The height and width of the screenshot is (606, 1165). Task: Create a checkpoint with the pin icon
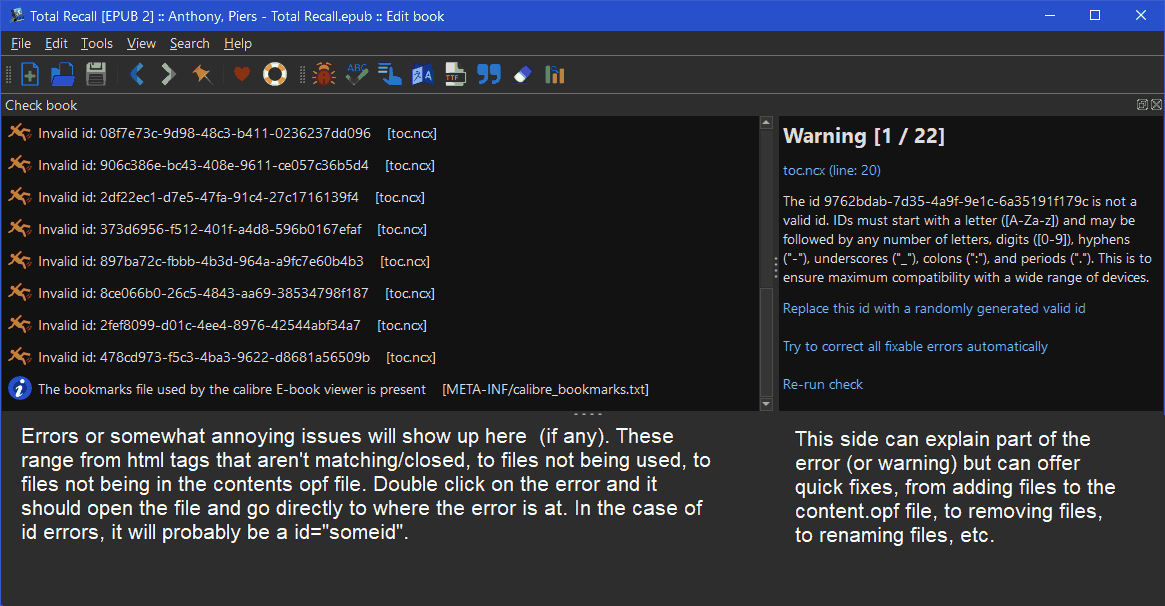pos(201,74)
